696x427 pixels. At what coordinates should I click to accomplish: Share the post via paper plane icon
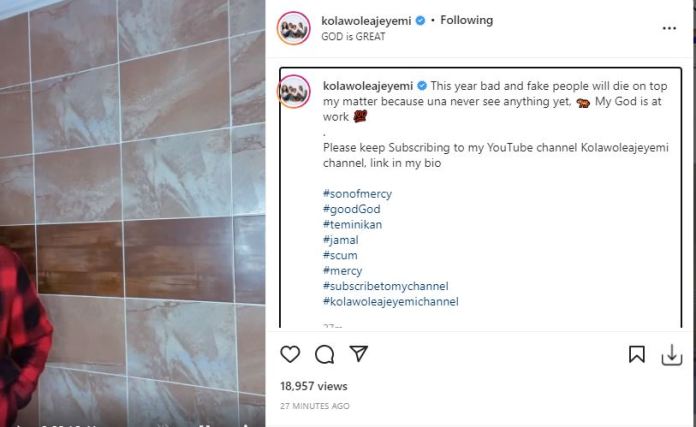[358, 354]
